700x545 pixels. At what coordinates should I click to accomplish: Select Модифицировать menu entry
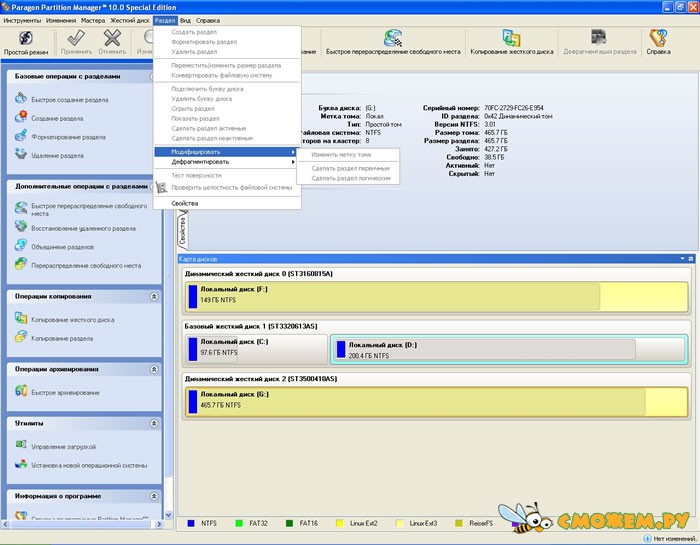[225, 152]
